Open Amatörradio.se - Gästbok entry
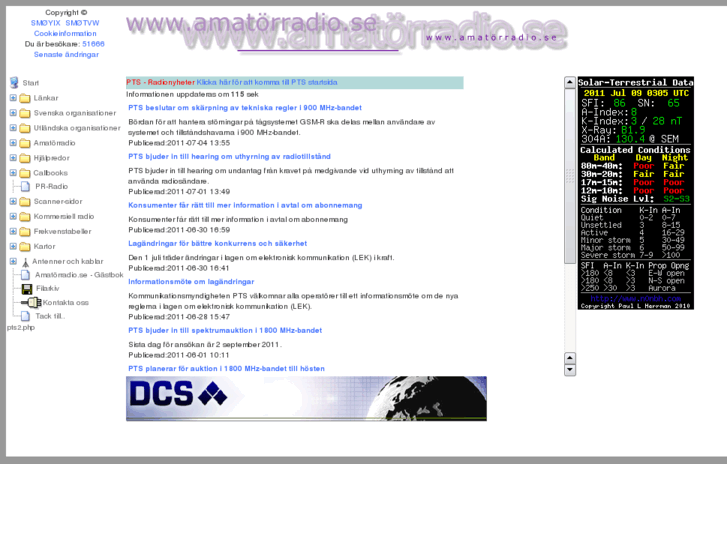The image size is (727, 545). [x=79, y=275]
